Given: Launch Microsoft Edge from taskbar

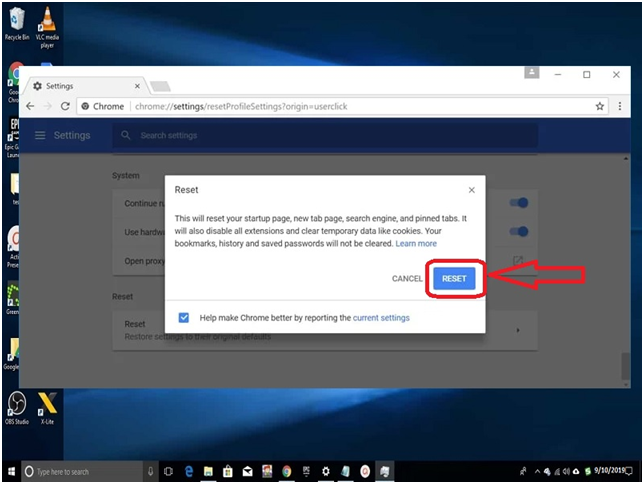Looking at the screenshot, I should (x=189, y=471).
